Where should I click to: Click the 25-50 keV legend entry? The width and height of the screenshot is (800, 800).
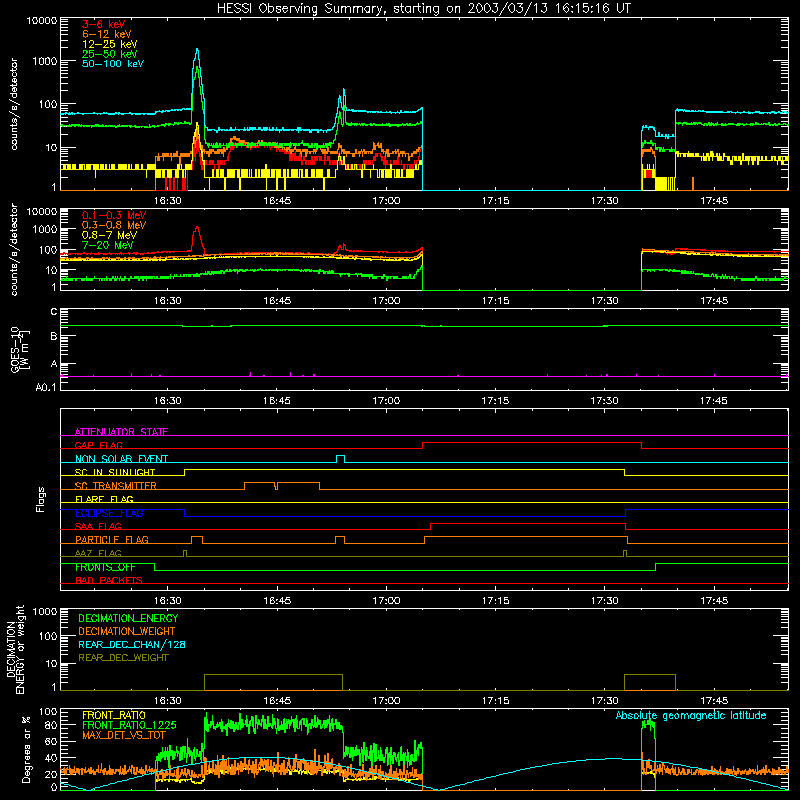110,54
